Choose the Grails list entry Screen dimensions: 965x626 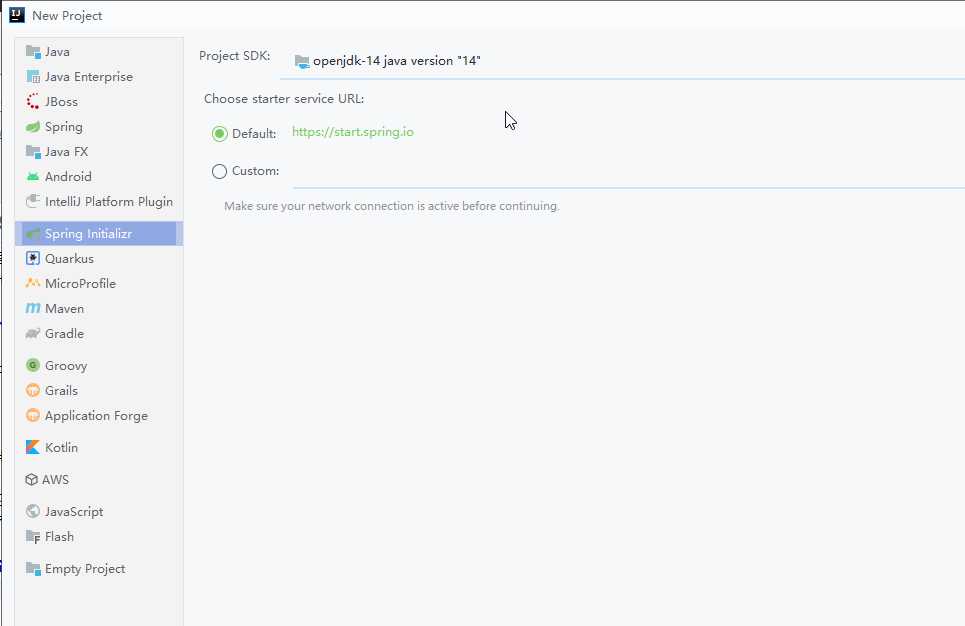pyautogui.click(x=99, y=390)
